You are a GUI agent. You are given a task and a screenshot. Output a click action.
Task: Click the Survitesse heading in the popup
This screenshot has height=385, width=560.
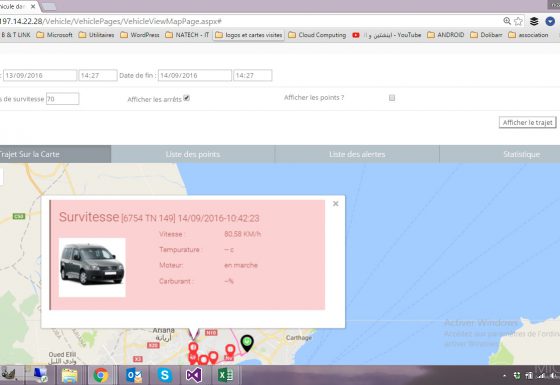coord(89,217)
